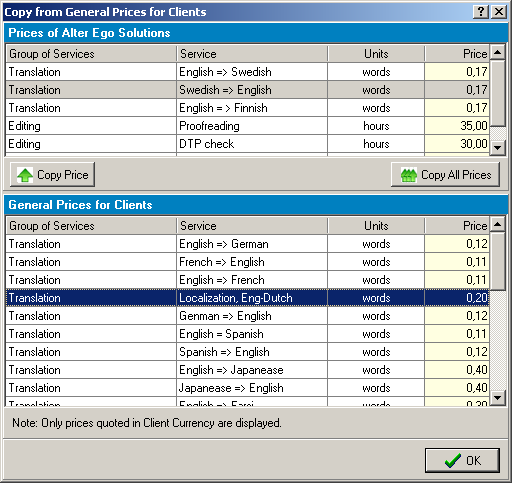The width and height of the screenshot is (512, 483).
Task: Click the price of English => German
Action: point(457,244)
